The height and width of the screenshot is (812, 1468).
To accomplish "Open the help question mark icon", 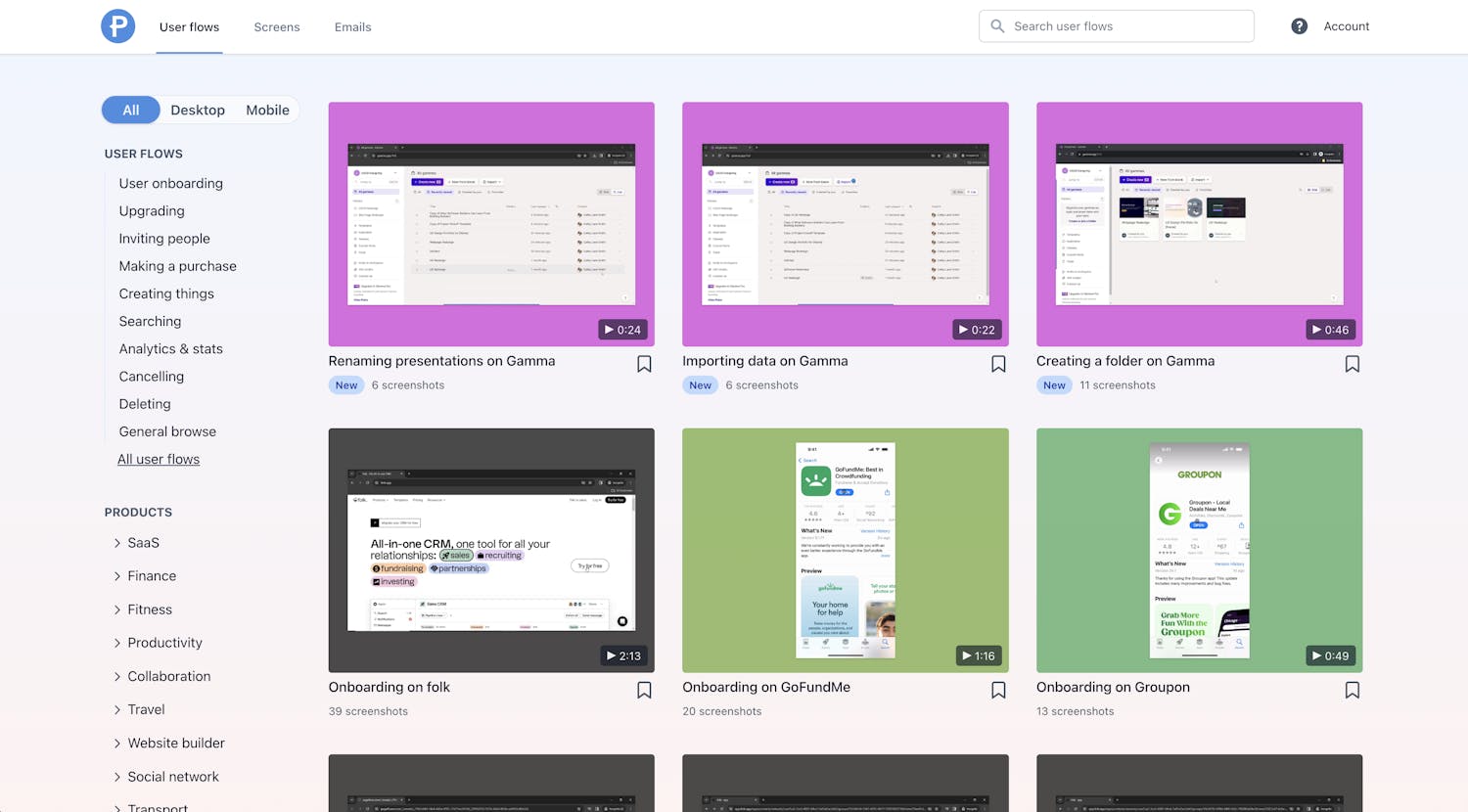I will tap(1299, 26).
